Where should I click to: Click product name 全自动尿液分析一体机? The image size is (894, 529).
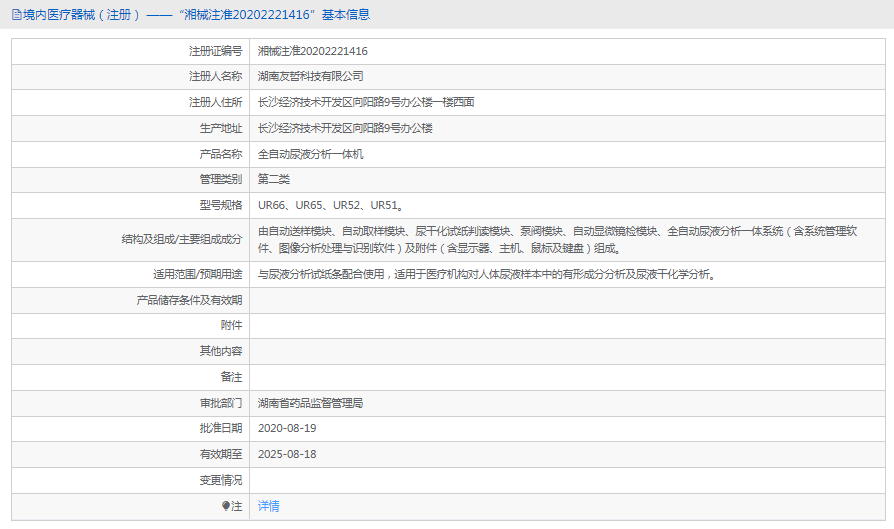[311, 154]
